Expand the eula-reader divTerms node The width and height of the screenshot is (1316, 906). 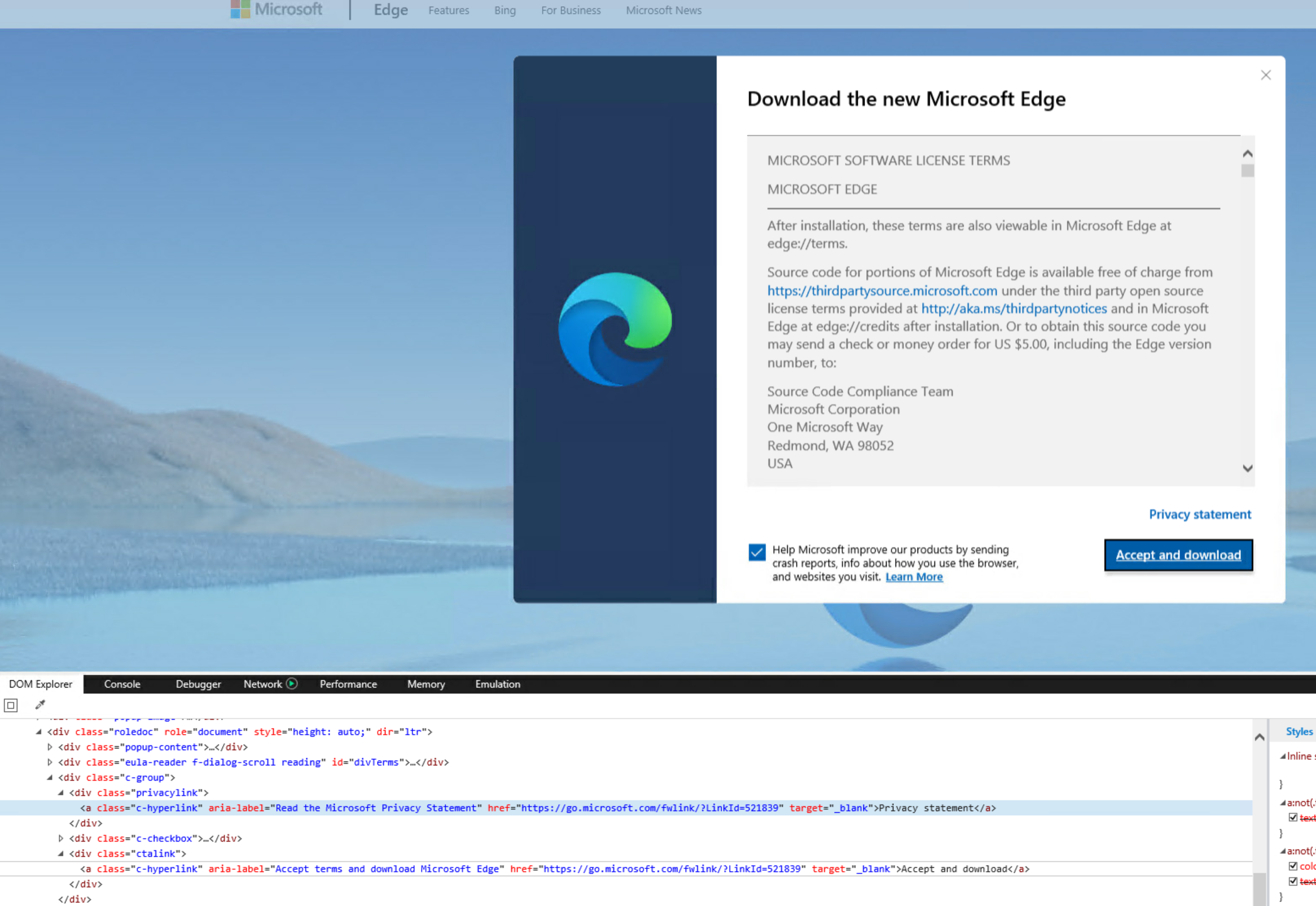pos(50,762)
